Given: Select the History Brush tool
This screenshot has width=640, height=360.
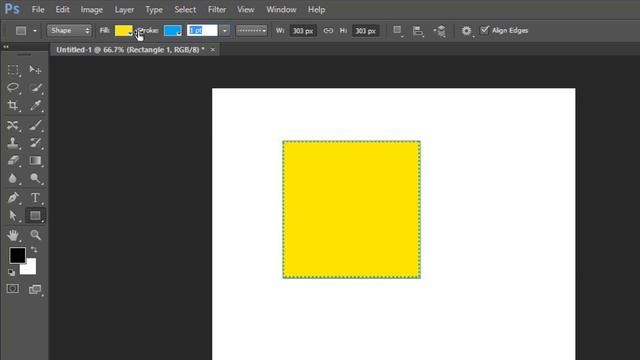Looking at the screenshot, I should point(36,142).
